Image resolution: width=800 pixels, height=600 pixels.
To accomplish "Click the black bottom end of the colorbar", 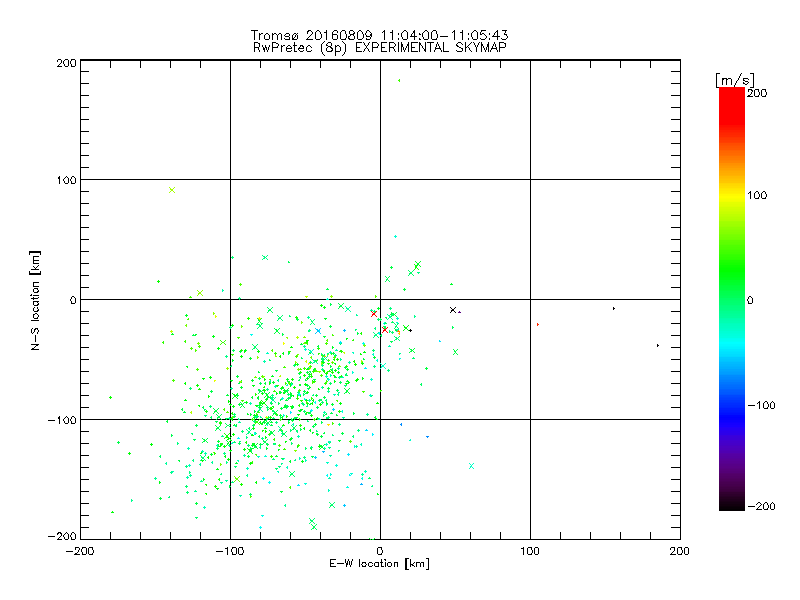I will (x=732, y=505).
